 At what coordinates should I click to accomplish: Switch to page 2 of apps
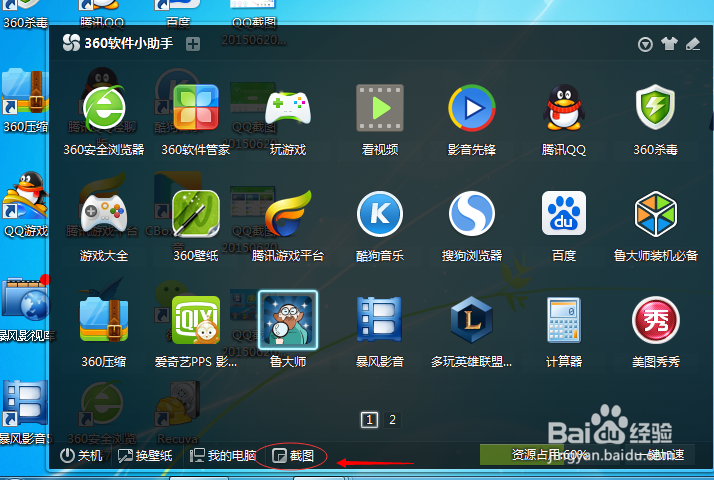pyautogui.click(x=392, y=419)
